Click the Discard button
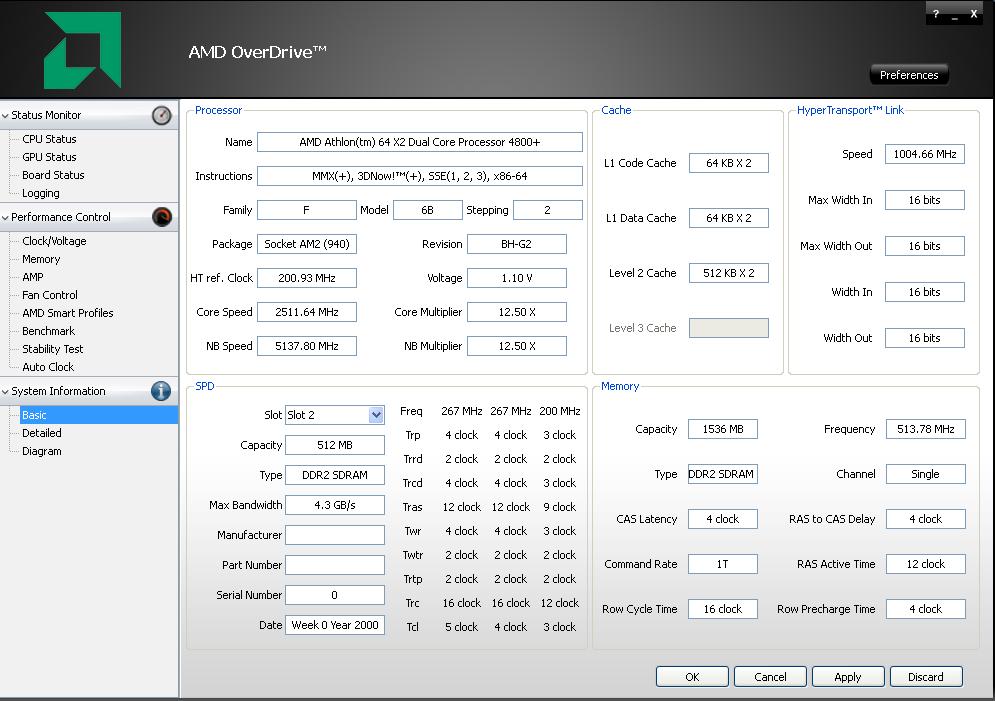 [926, 677]
